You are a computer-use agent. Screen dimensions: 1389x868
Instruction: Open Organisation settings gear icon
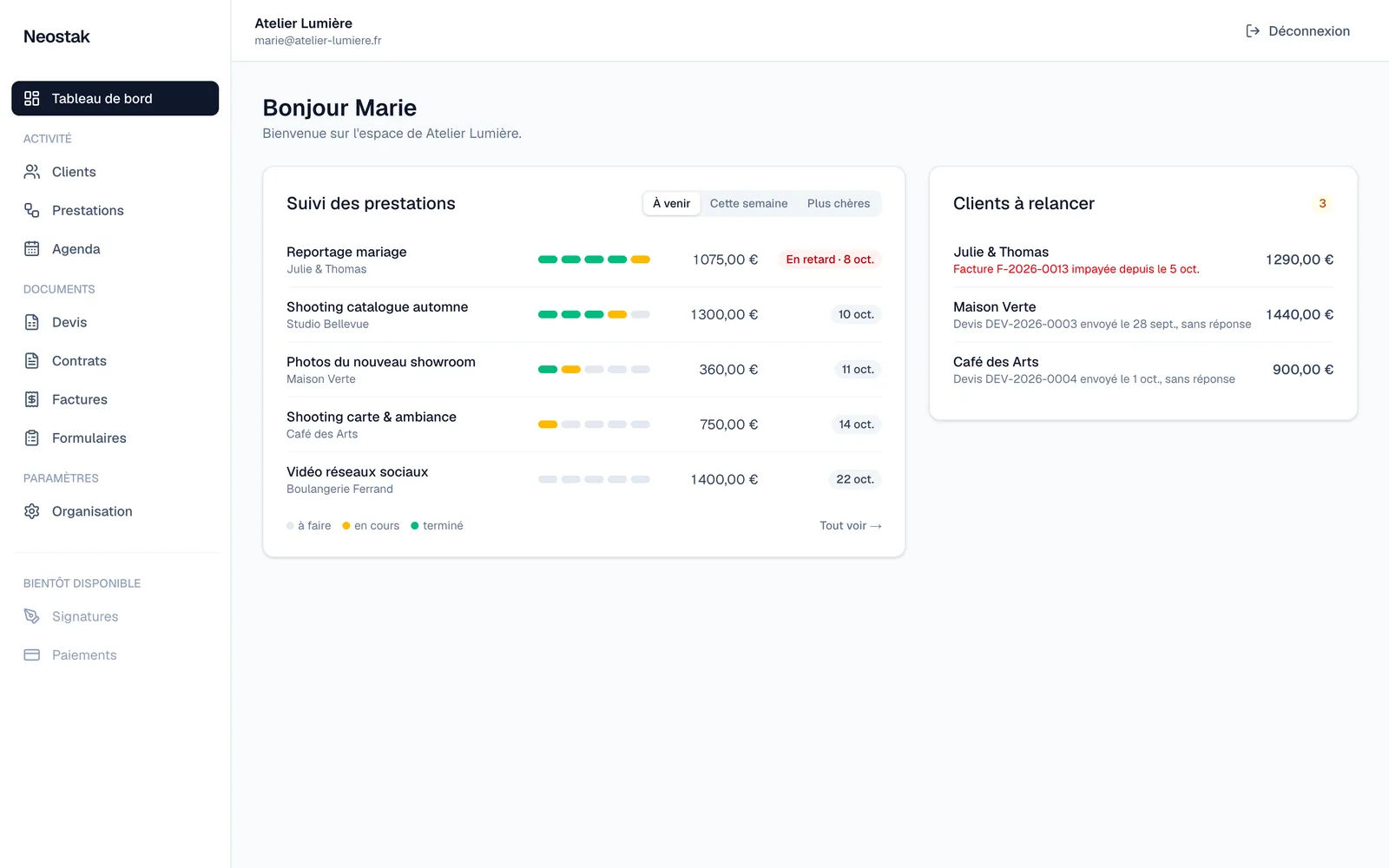coord(32,511)
